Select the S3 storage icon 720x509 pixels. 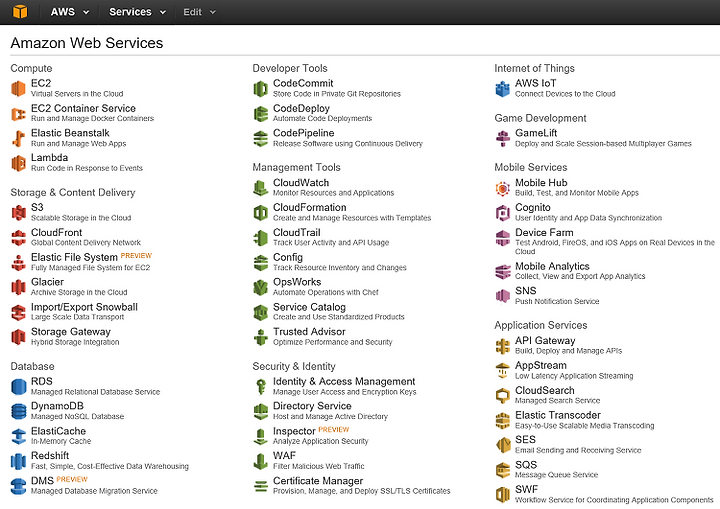[x=18, y=213]
